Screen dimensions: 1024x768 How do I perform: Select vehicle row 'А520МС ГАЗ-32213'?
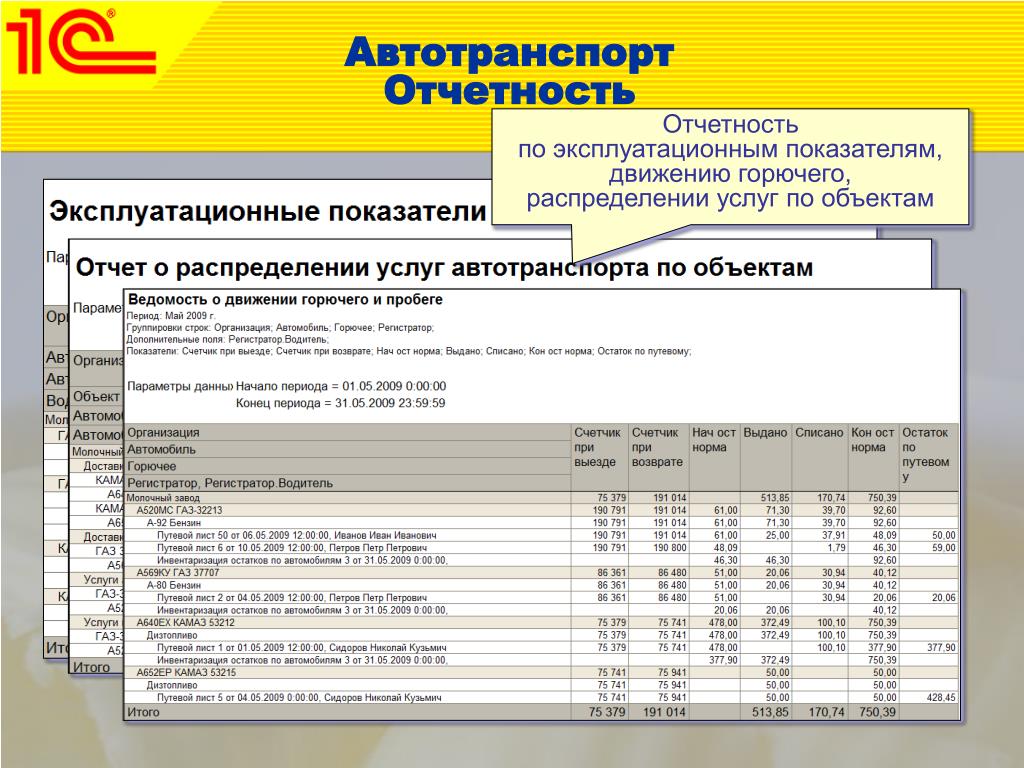[542, 510]
